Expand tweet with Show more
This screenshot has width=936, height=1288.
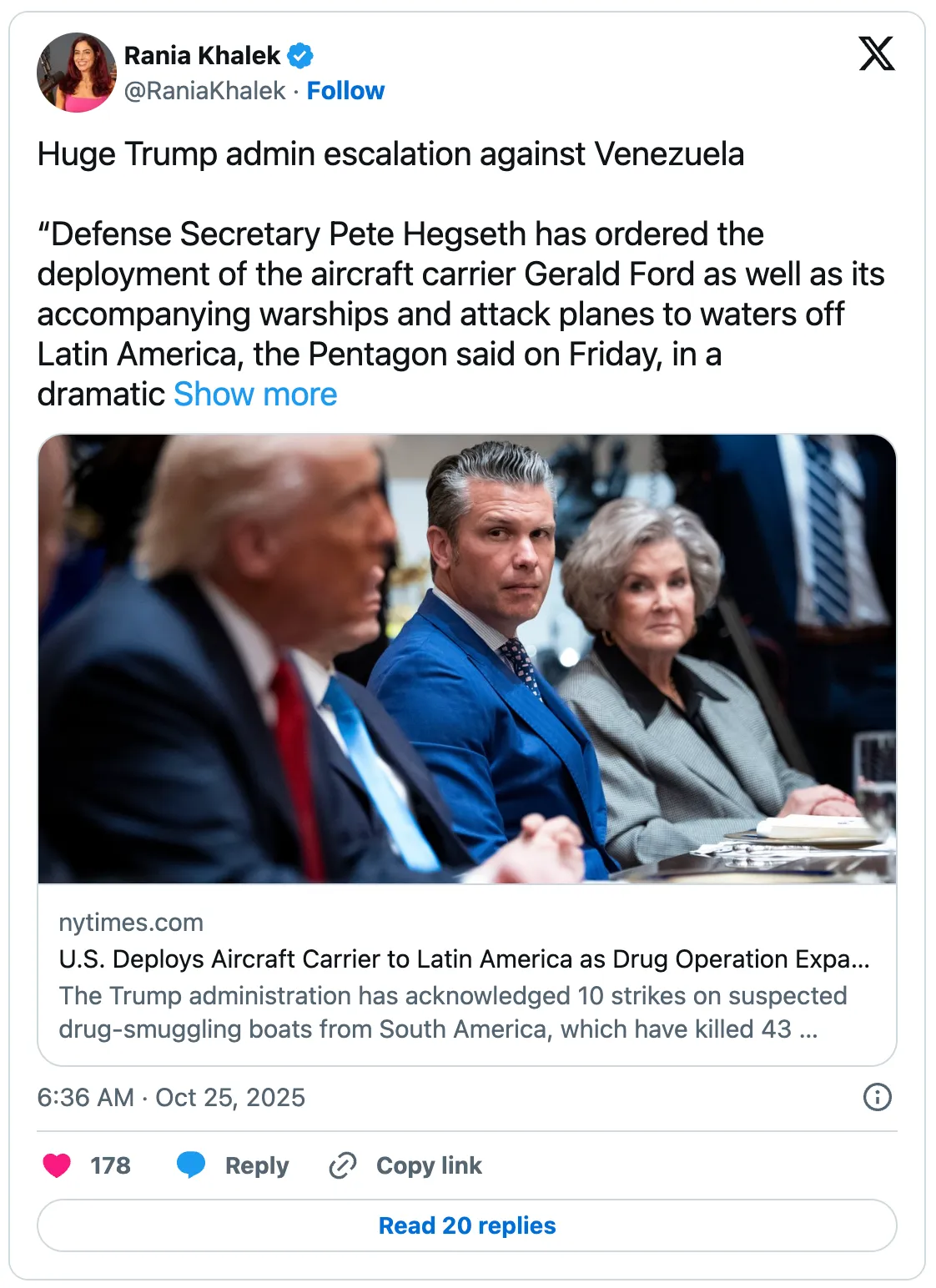[255, 395]
